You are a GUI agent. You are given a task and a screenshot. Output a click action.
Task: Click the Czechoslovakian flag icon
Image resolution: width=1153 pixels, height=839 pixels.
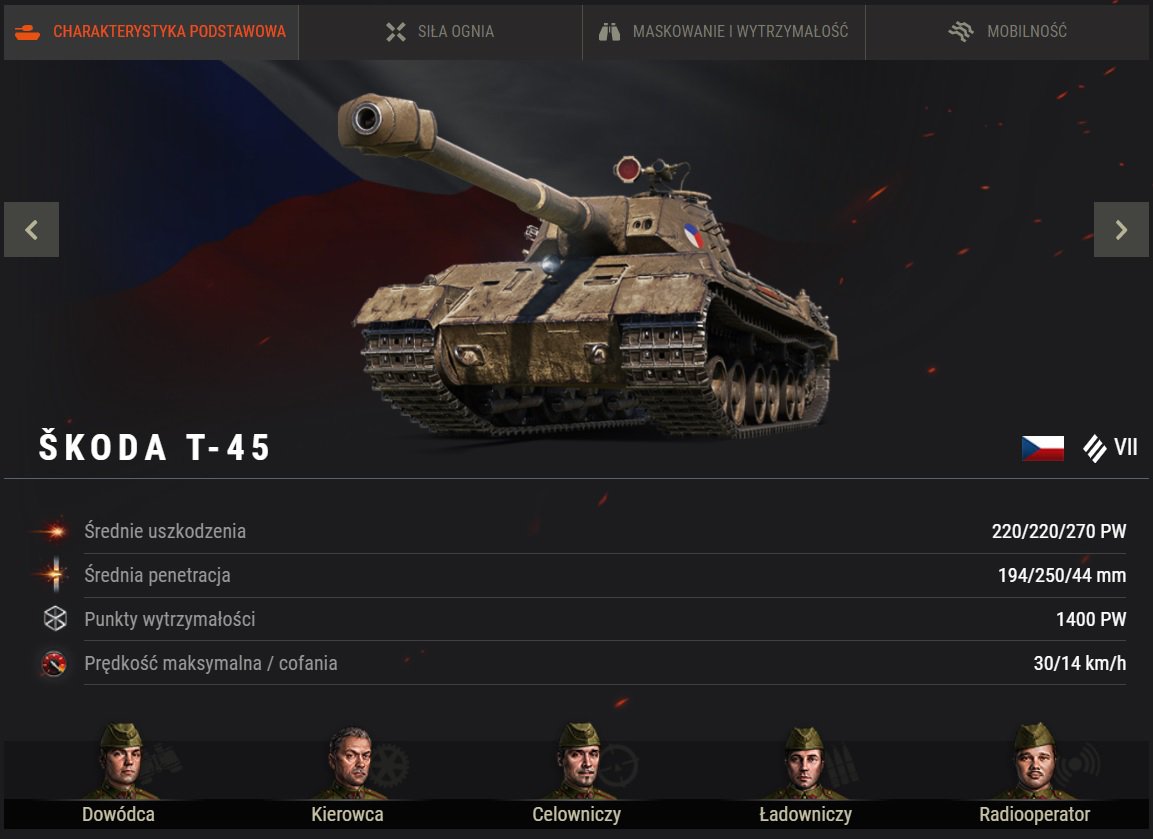(x=1043, y=448)
